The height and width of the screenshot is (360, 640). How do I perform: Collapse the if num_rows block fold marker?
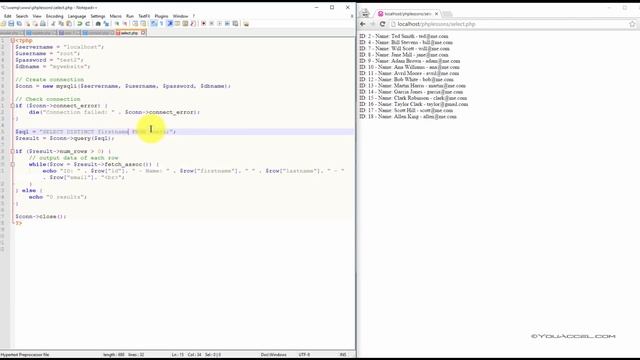[13, 151]
